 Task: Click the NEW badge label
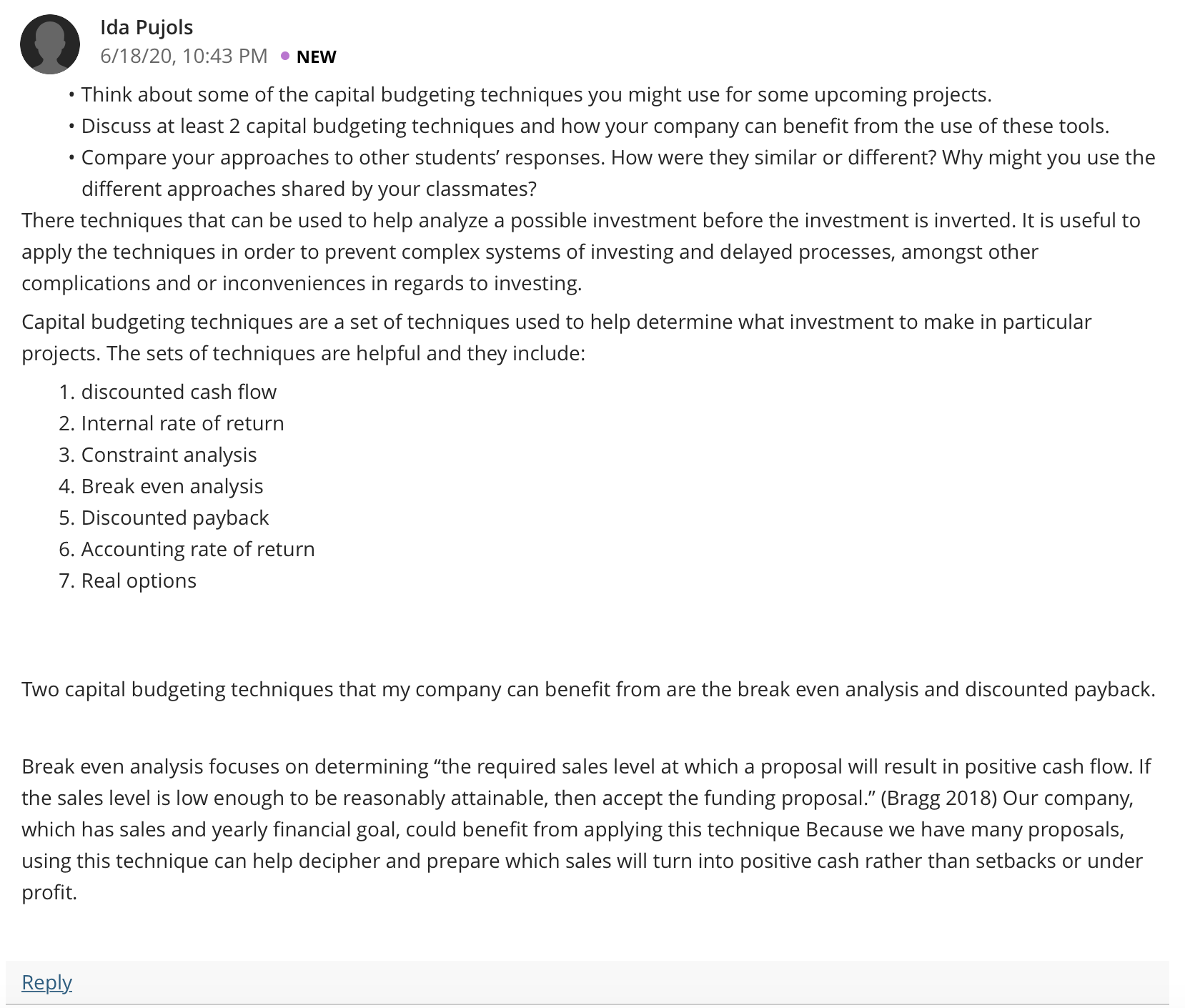point(316,56)
